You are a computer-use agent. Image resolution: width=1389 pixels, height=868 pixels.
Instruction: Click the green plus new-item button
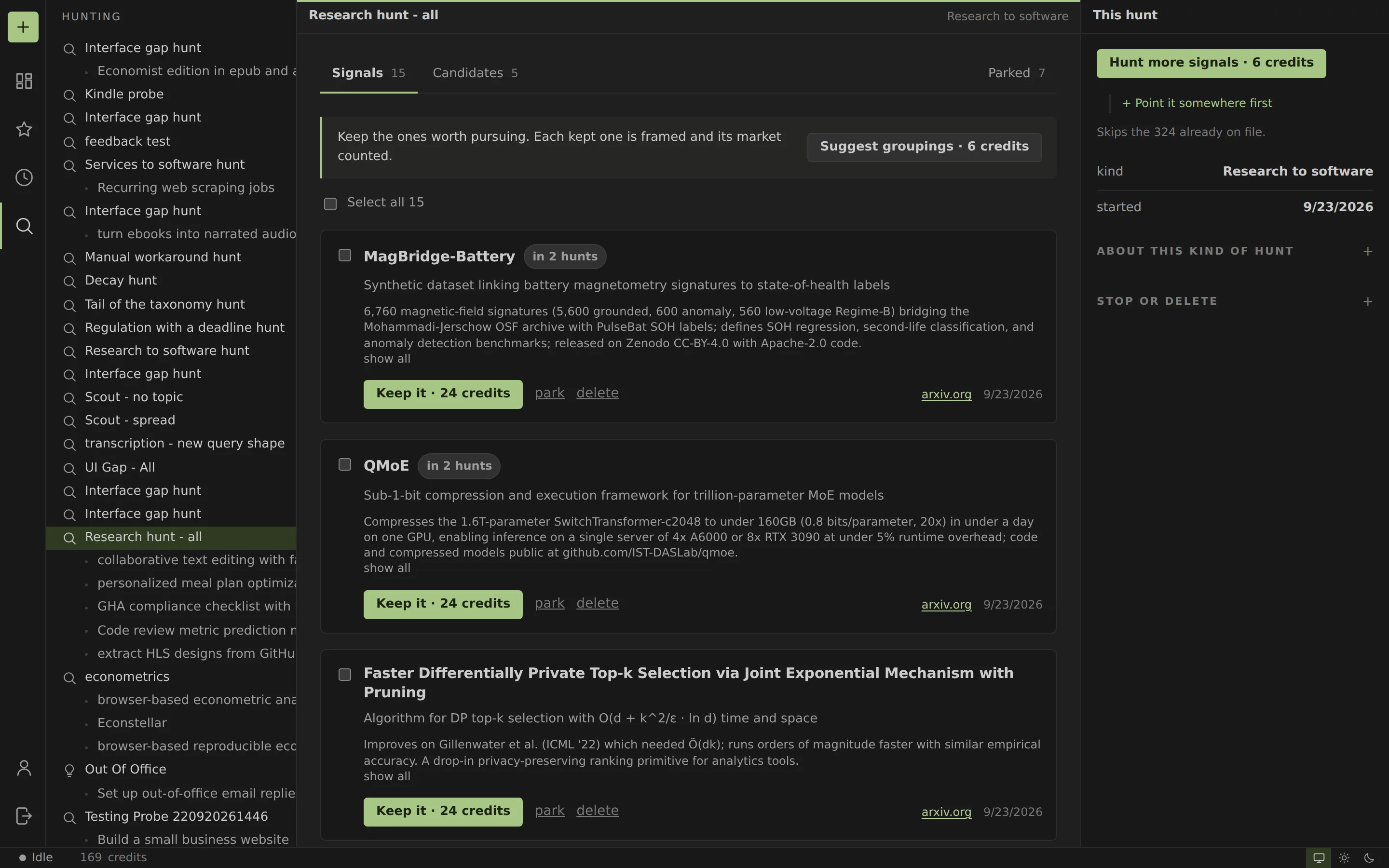(23, 27)
